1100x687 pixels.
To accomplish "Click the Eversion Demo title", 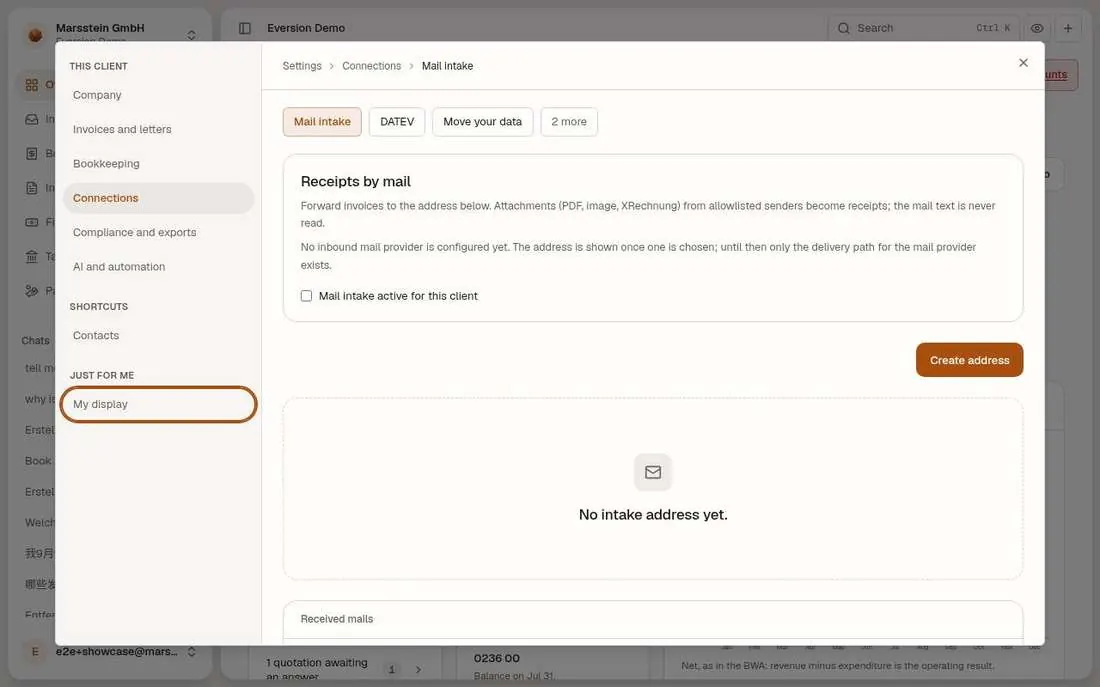I will [306, 28].
